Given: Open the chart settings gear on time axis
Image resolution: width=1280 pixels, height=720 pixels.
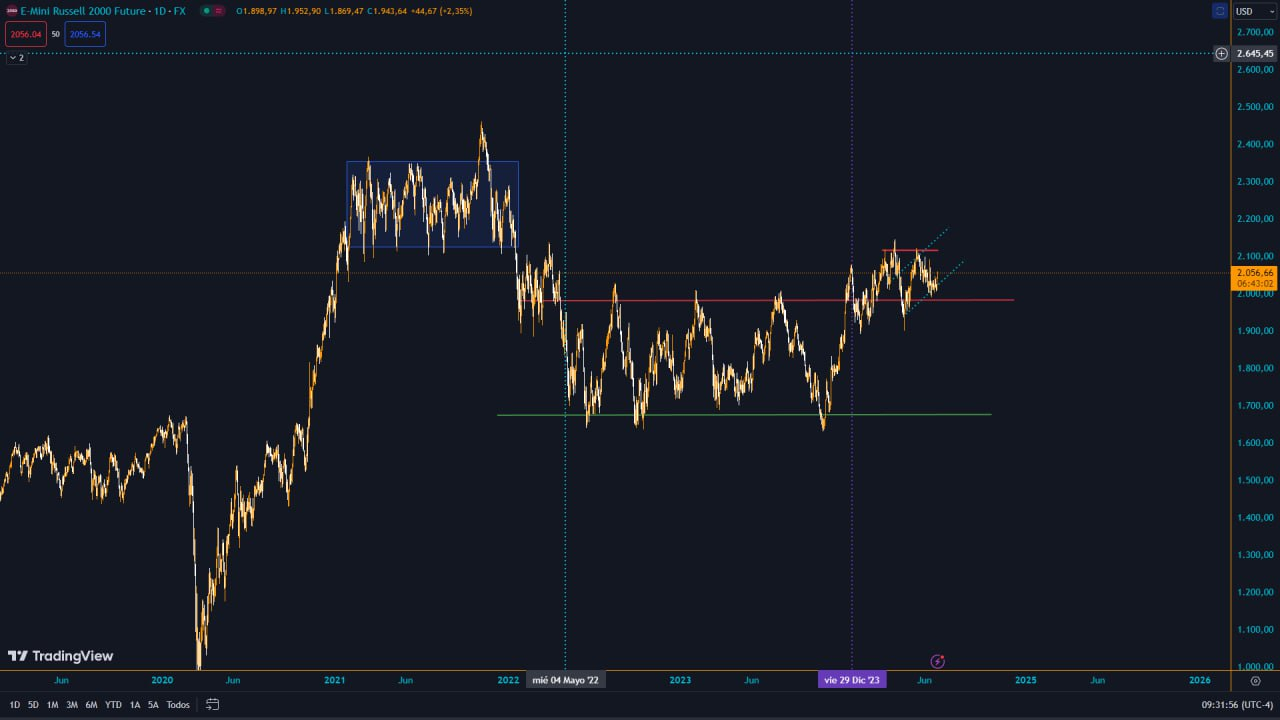Looking at the screenshot, I should click(x=1255, y=680).
